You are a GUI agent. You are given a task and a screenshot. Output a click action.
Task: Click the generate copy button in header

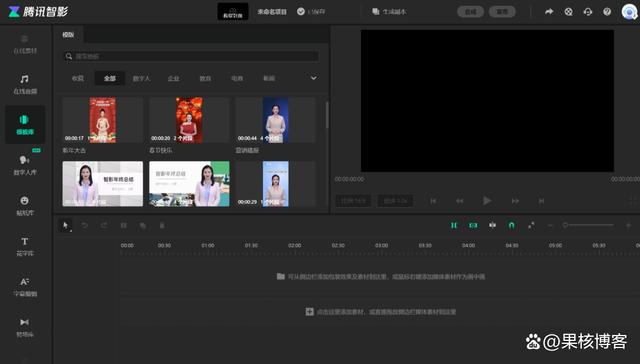coord(389,12)
